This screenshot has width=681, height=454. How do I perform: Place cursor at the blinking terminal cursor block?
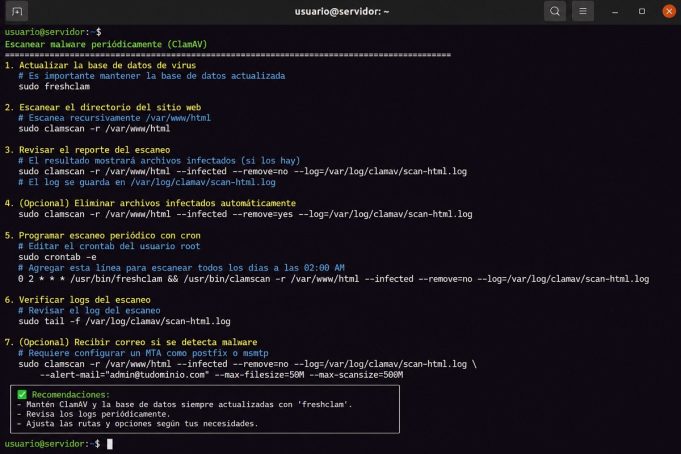tap(110, 444)
